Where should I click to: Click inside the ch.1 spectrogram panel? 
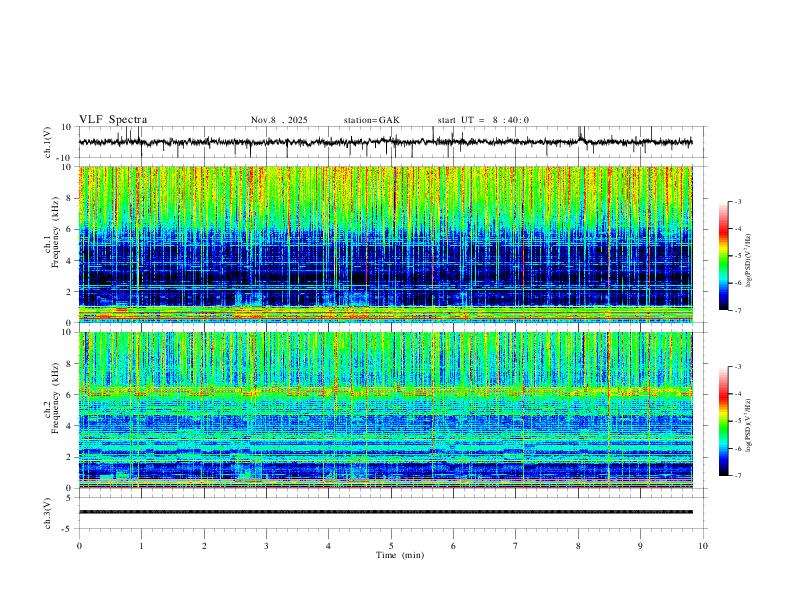385,244
